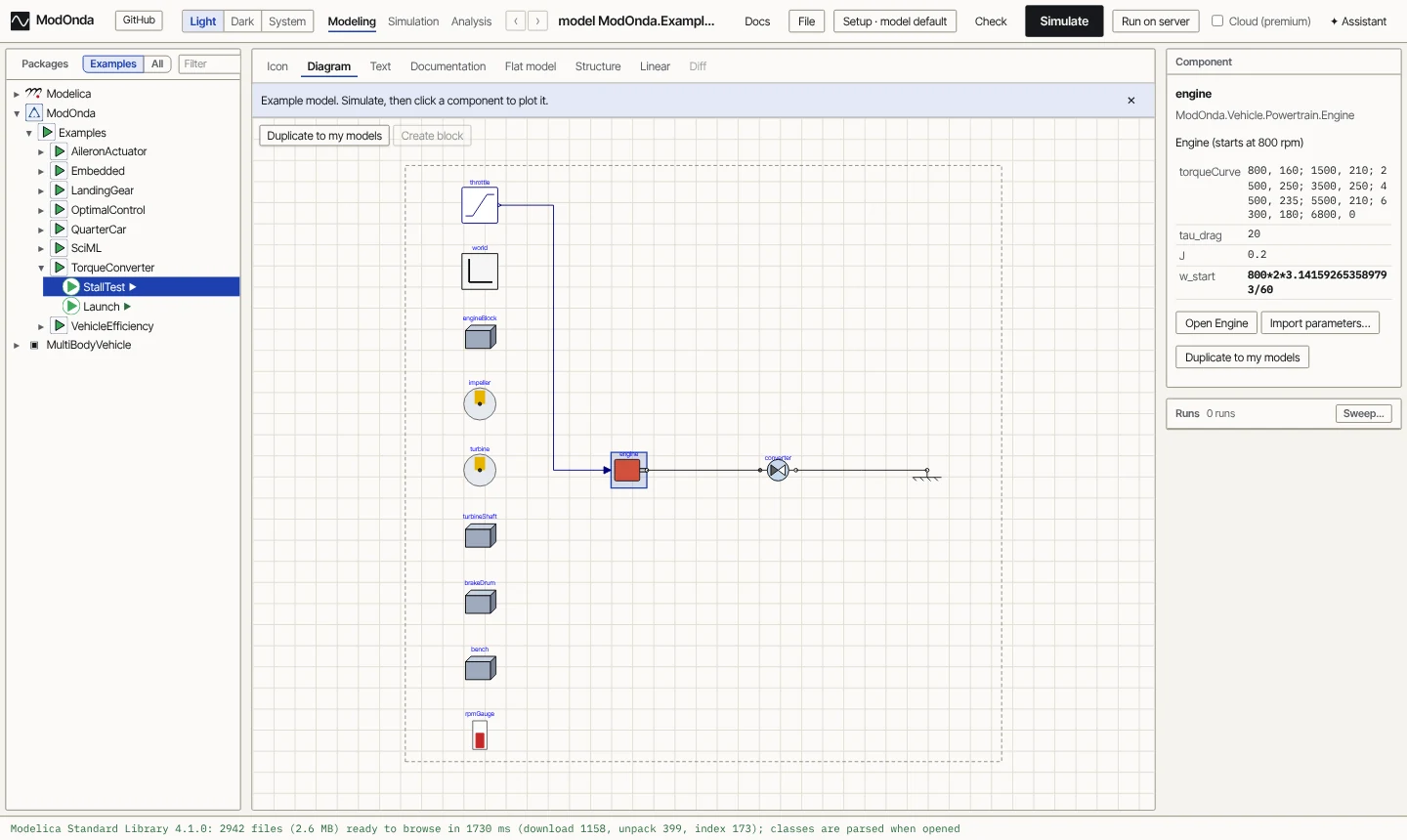Expand the MultiBodyVehicle tree node
The image size is (1407, 840).
17,345
